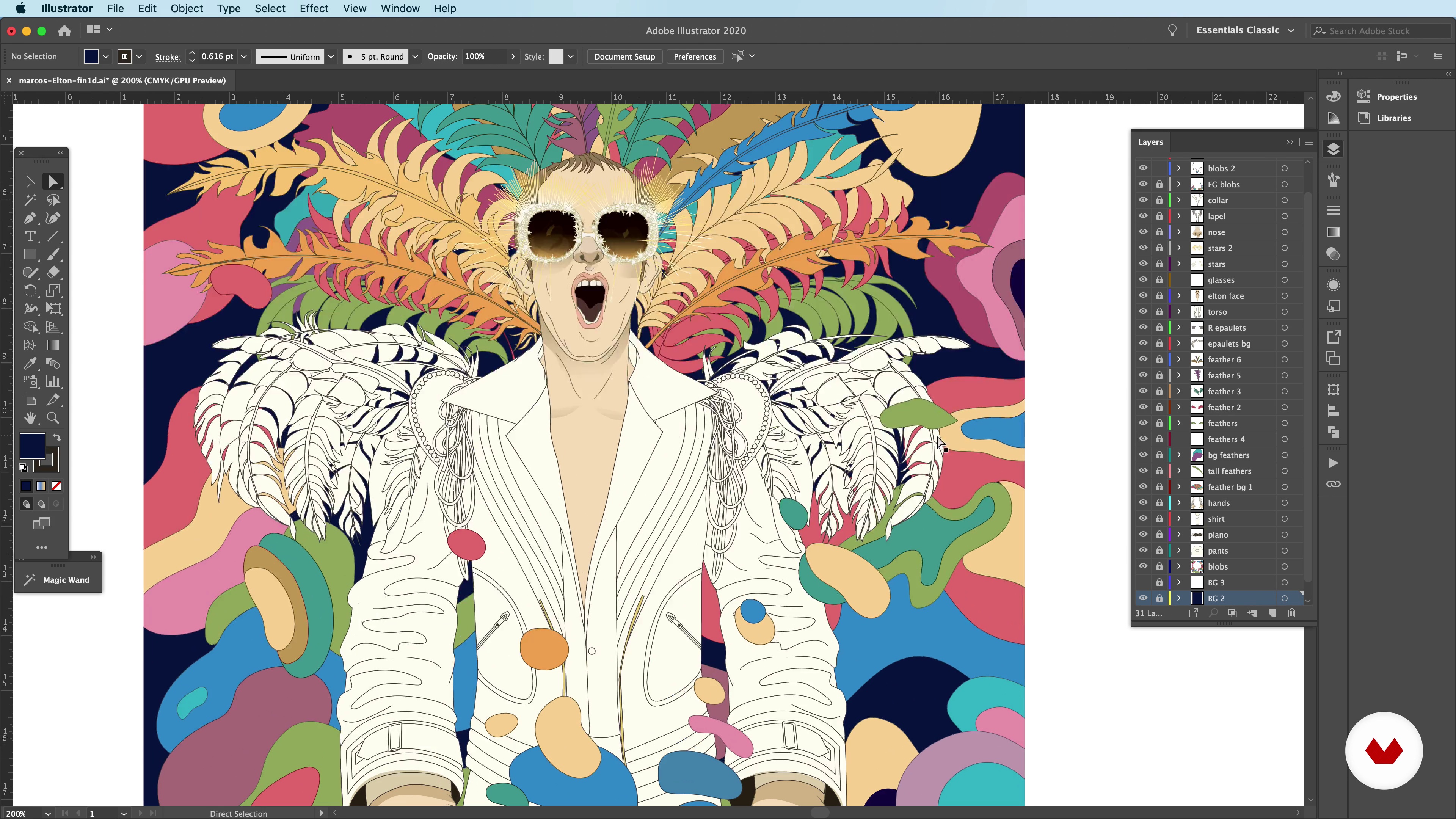Viewport: 1456px width, 819px height.
Task: Select the Pen tool
Action: coord(30,218)
